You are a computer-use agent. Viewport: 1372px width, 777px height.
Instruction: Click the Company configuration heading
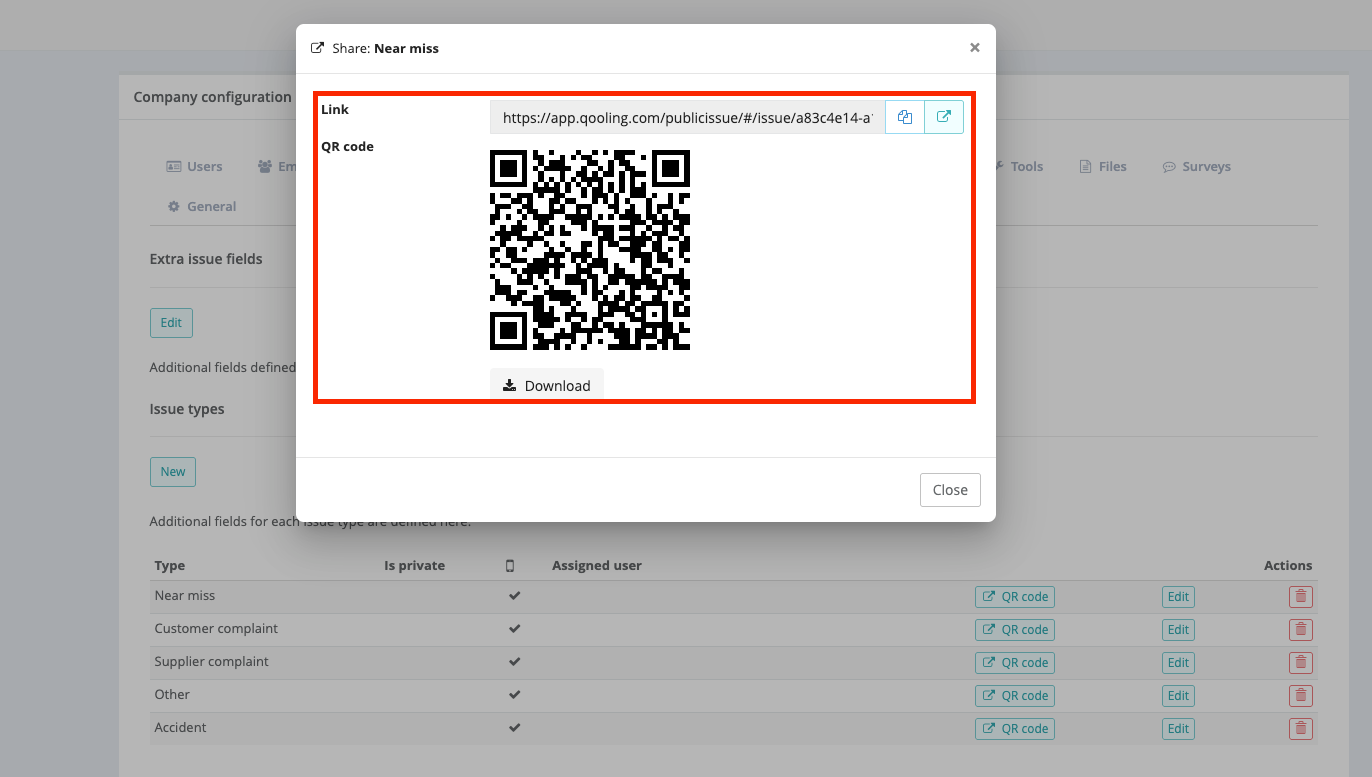pyautogui.click(x=212, y=97)
